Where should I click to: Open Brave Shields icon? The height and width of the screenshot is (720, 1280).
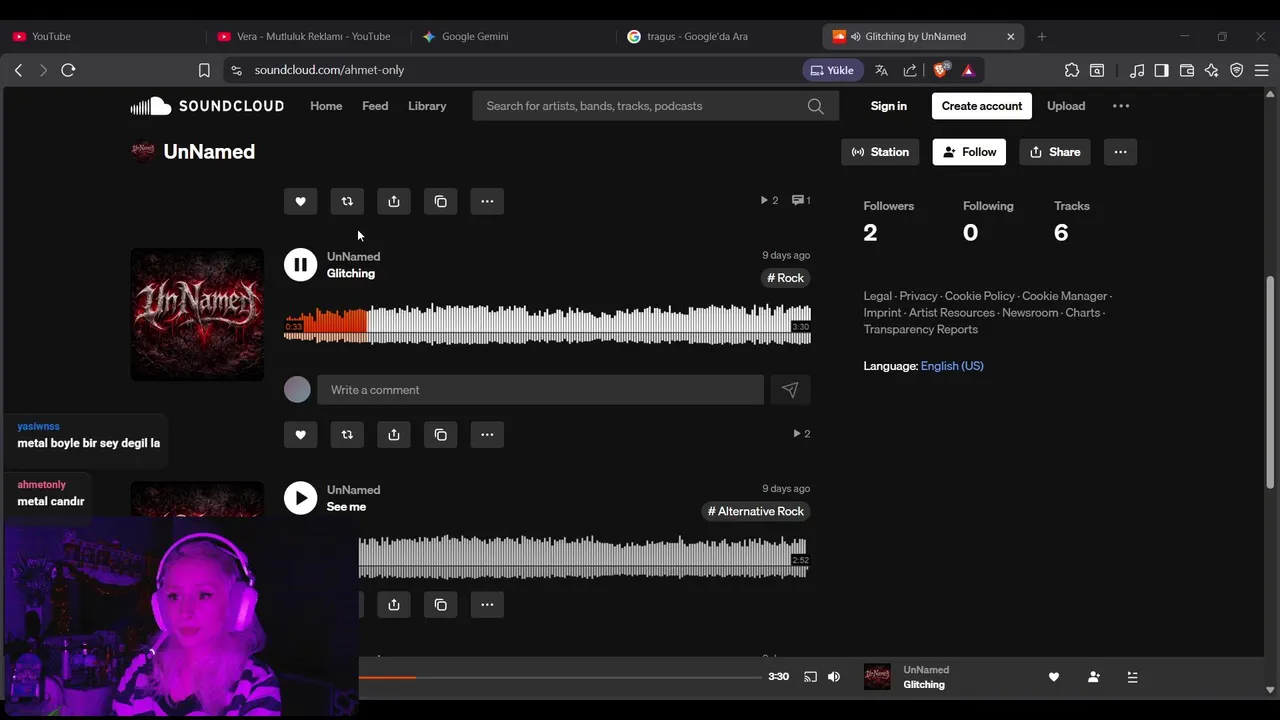click(940, 70)
